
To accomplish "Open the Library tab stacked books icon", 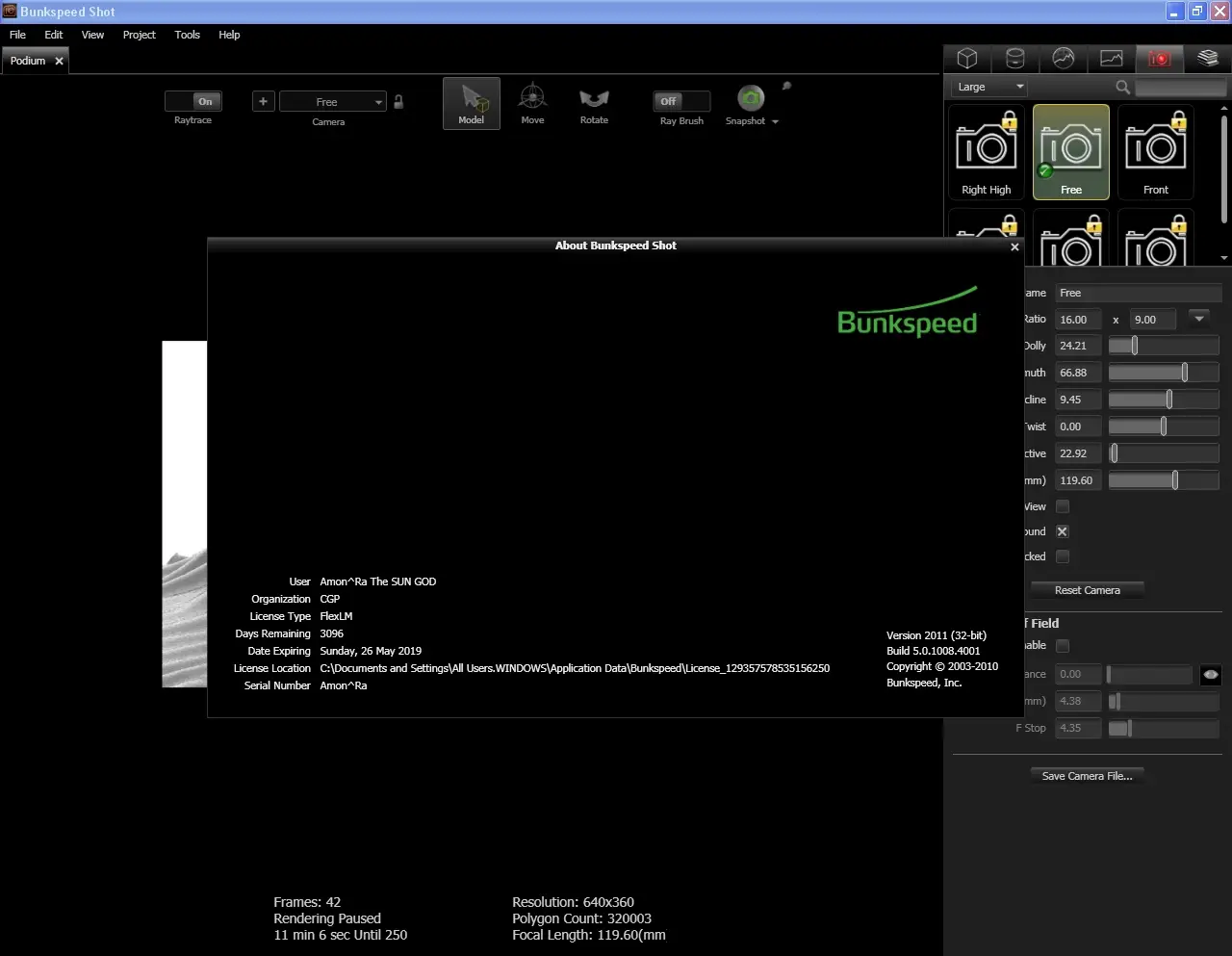I will 1208,59.
